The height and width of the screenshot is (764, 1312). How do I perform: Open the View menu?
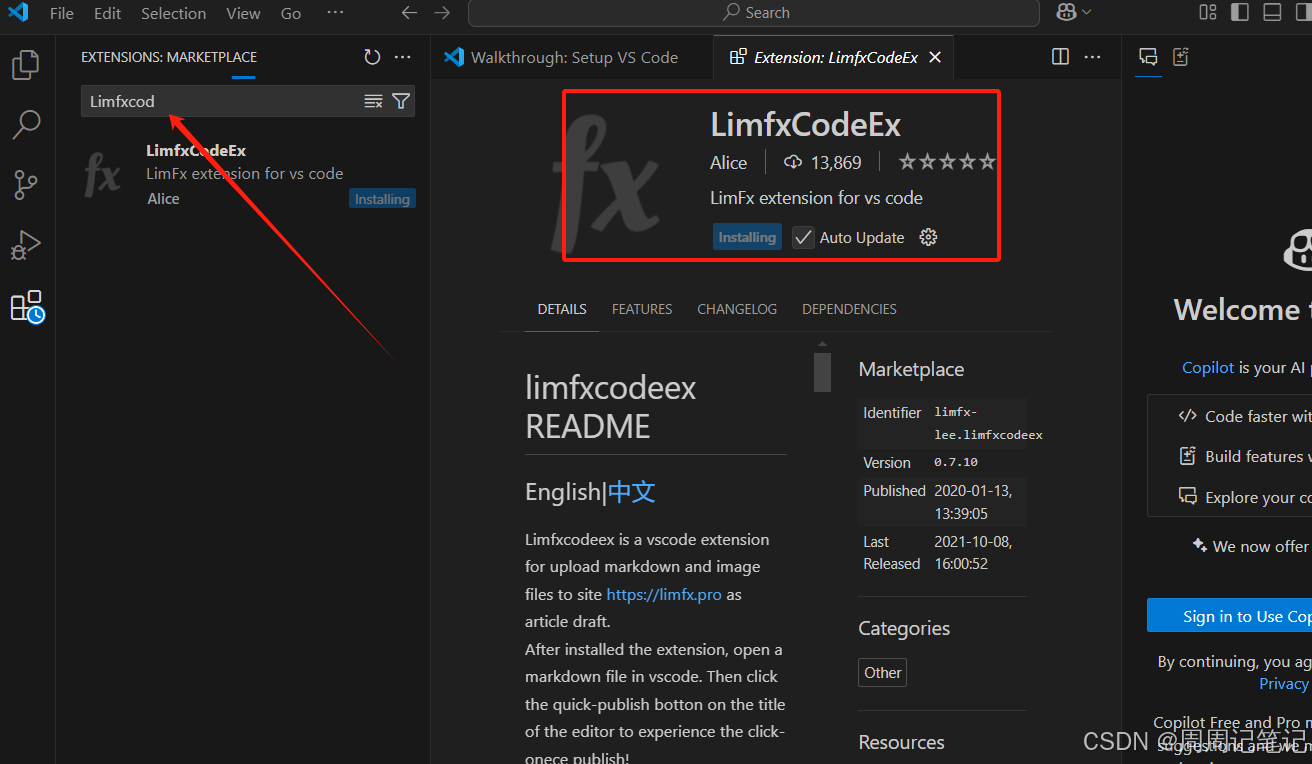tap(243, 13)
